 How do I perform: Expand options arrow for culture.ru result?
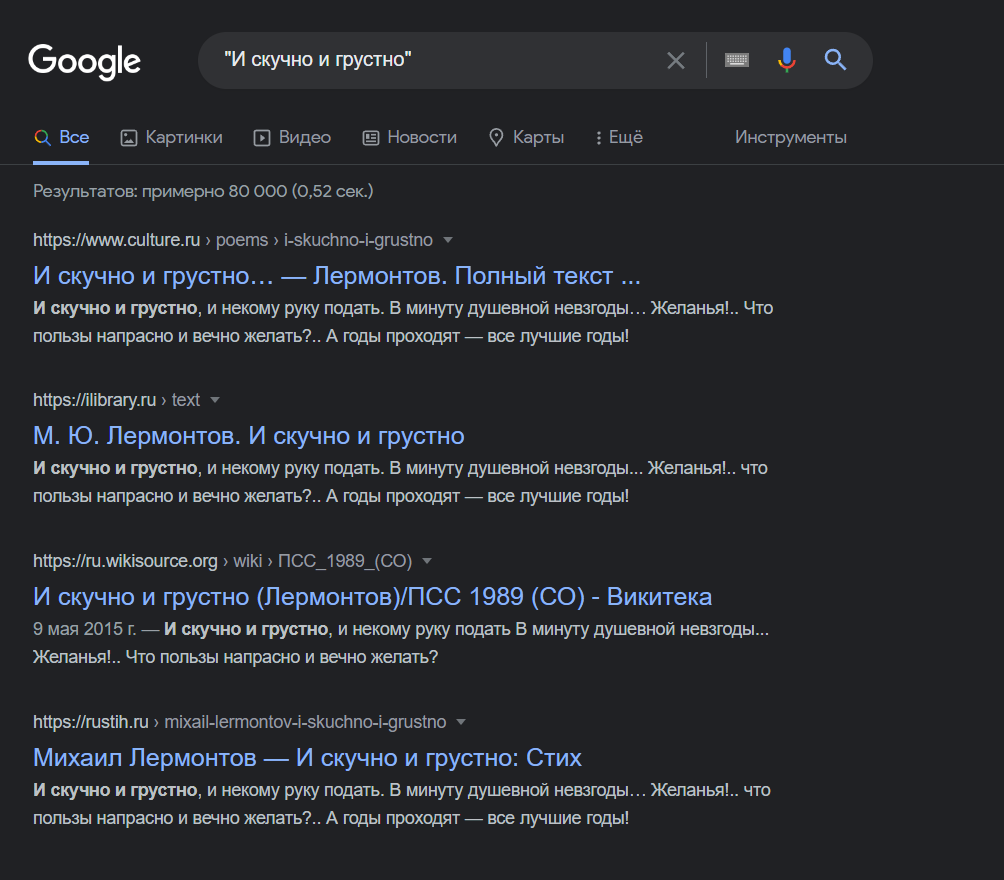448,240
